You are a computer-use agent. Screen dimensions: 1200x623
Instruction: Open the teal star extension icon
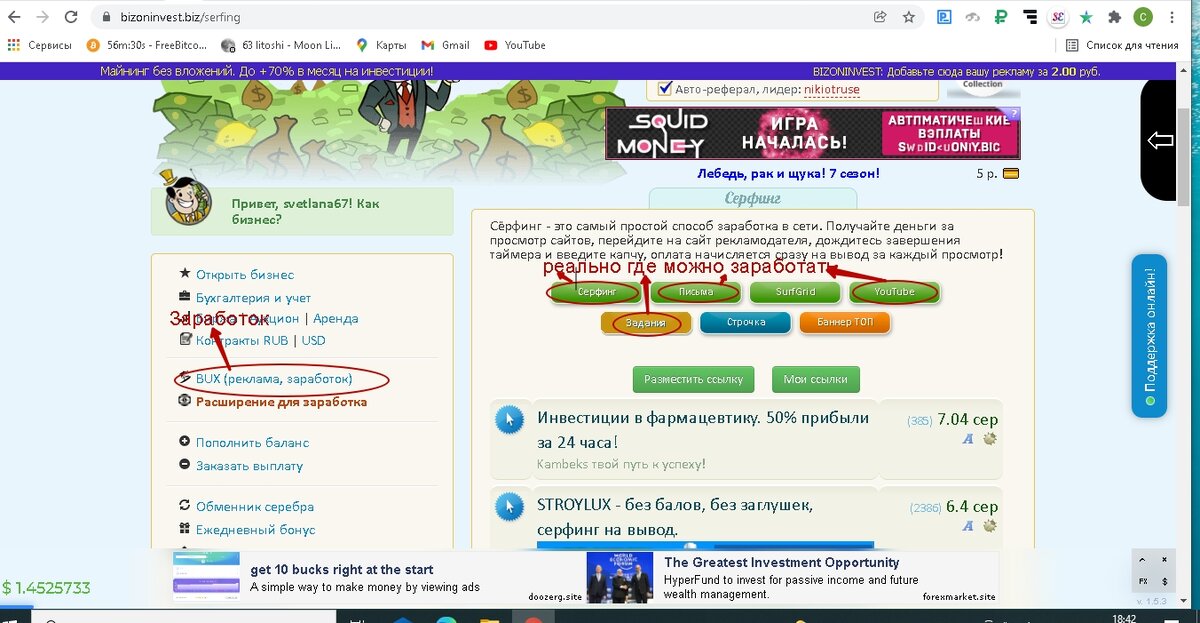[x=1086, y=17]
